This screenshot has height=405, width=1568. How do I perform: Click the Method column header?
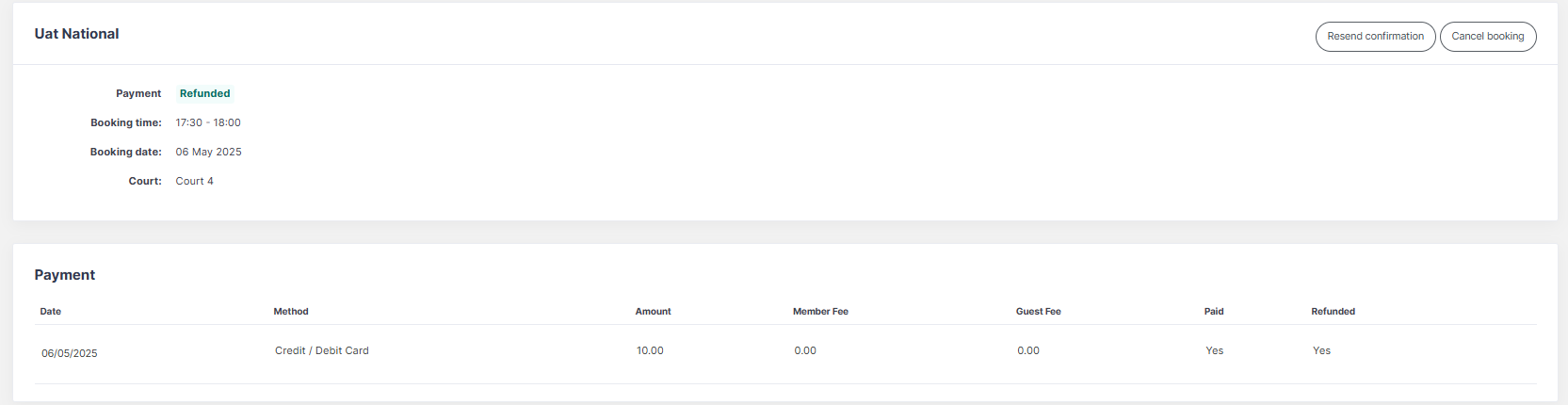click(x=291, y=312)
